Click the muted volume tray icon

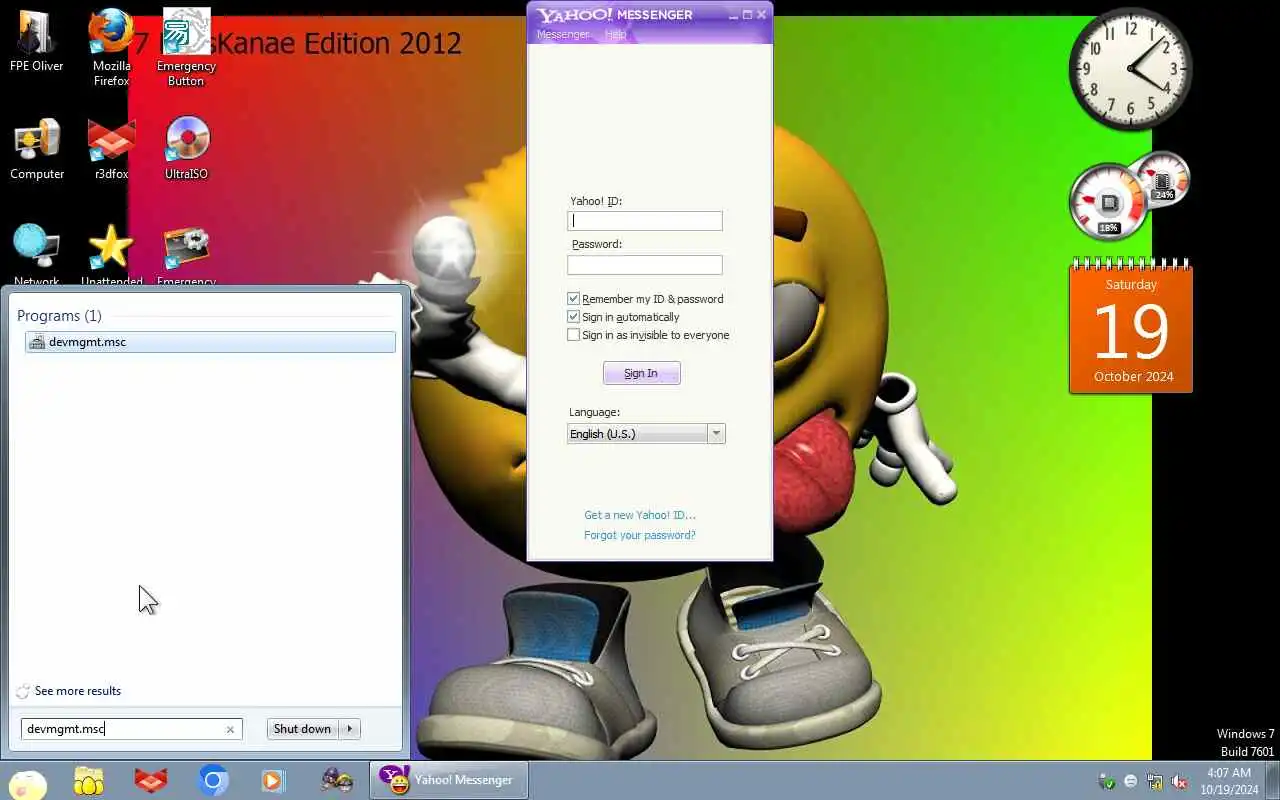(x=1180, y=781)
